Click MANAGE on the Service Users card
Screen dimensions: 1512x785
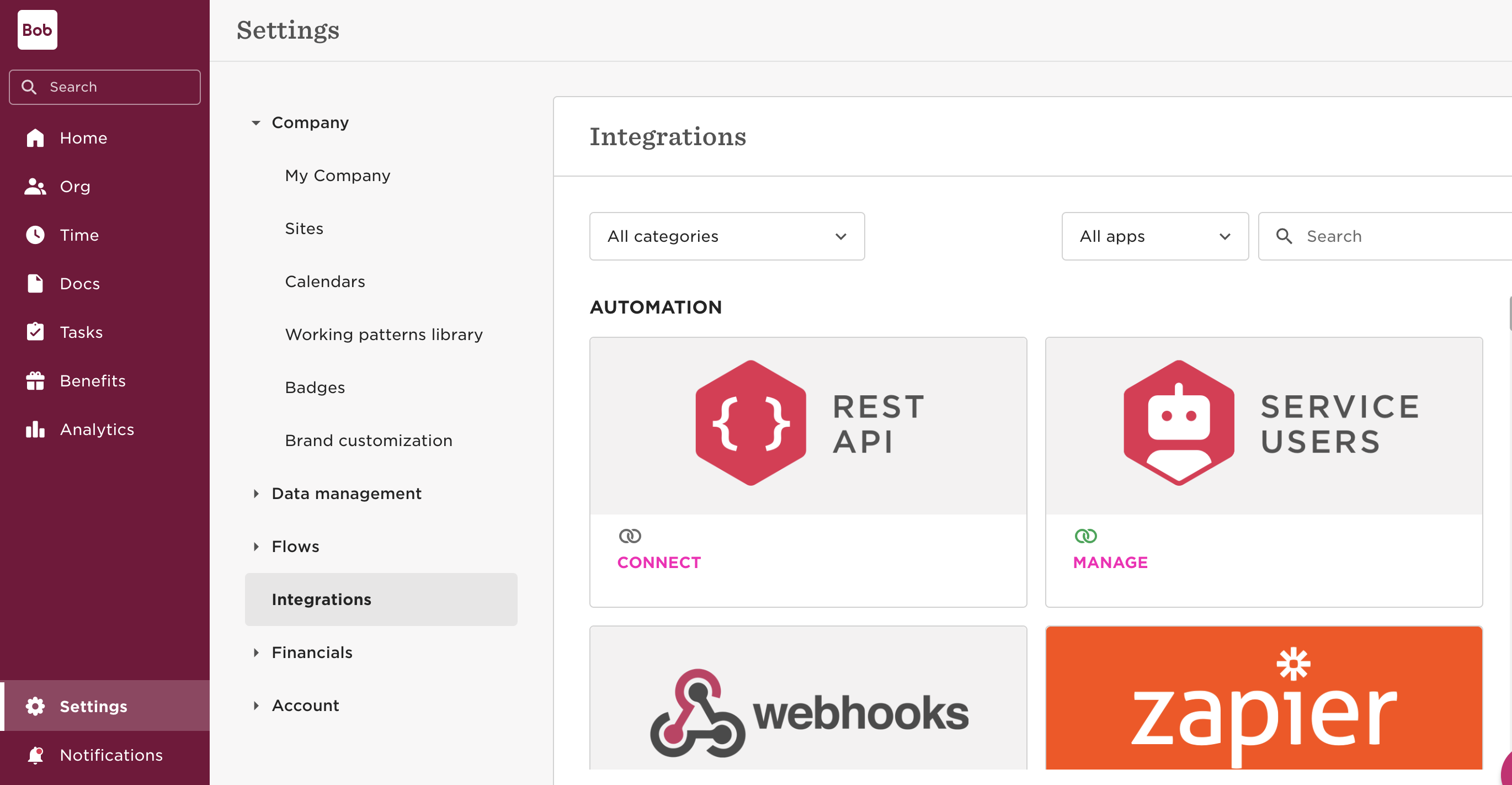tap(1110, 563)
